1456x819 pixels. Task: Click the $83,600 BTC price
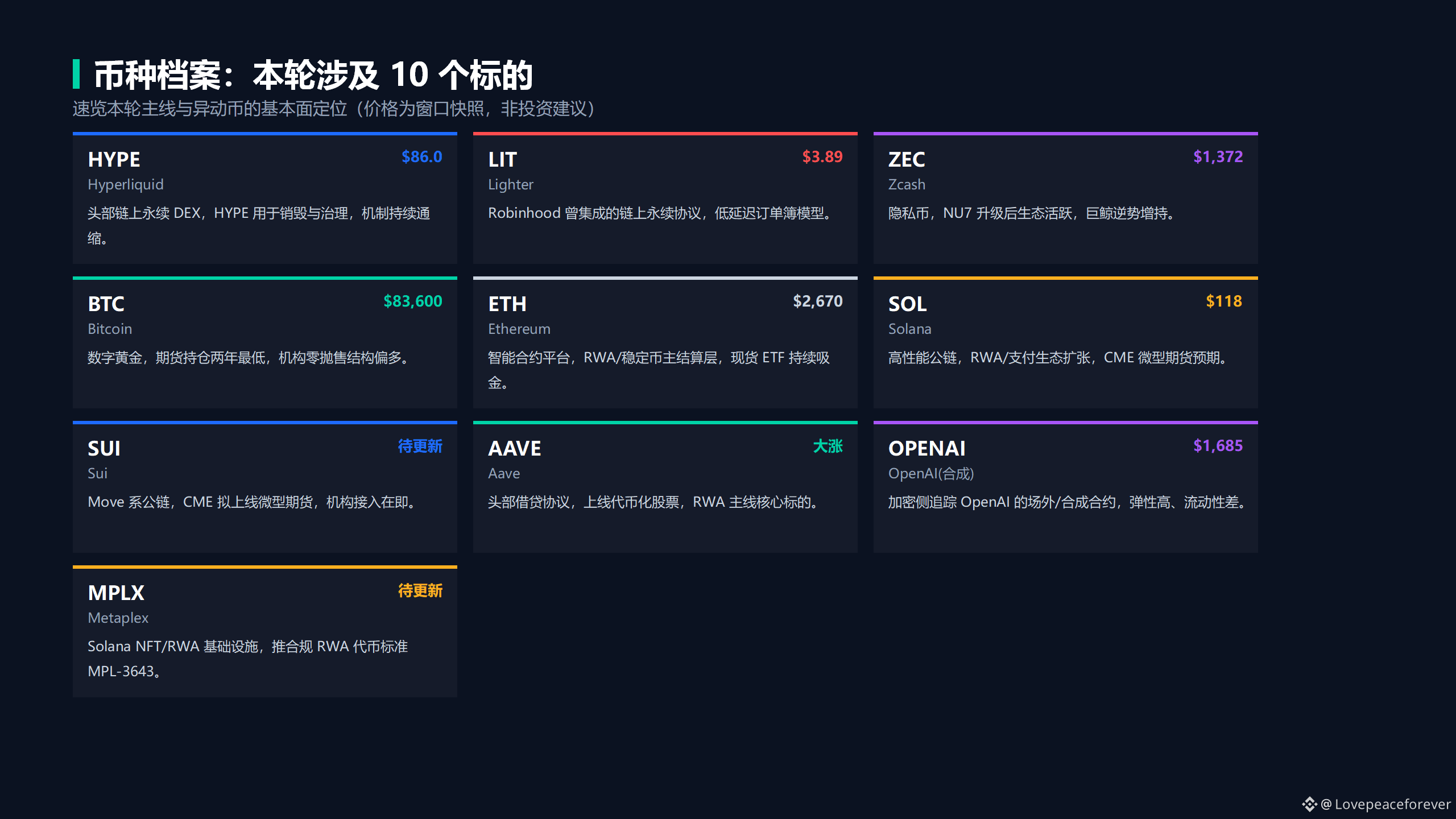(x=412, y=301)
